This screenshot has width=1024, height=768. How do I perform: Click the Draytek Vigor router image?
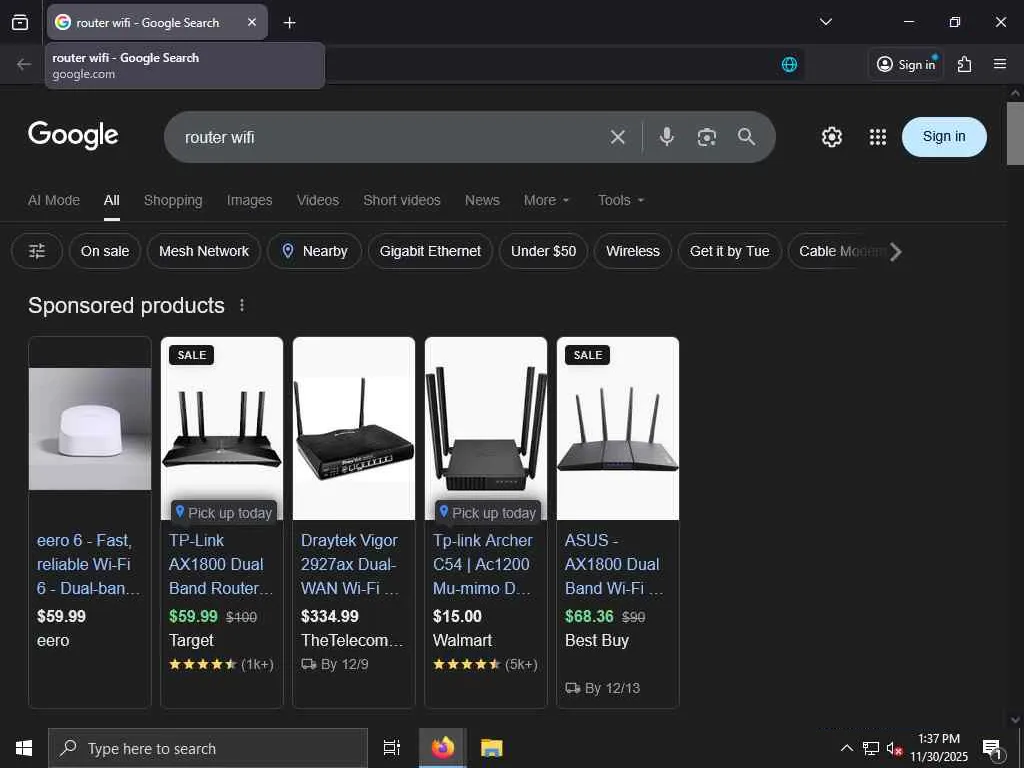[354, 428]
